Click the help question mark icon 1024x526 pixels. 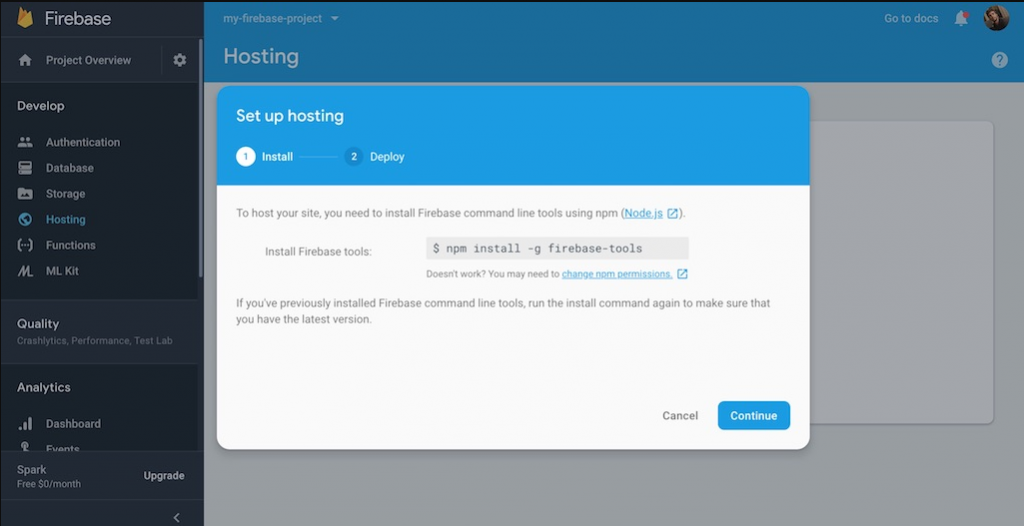999,60
